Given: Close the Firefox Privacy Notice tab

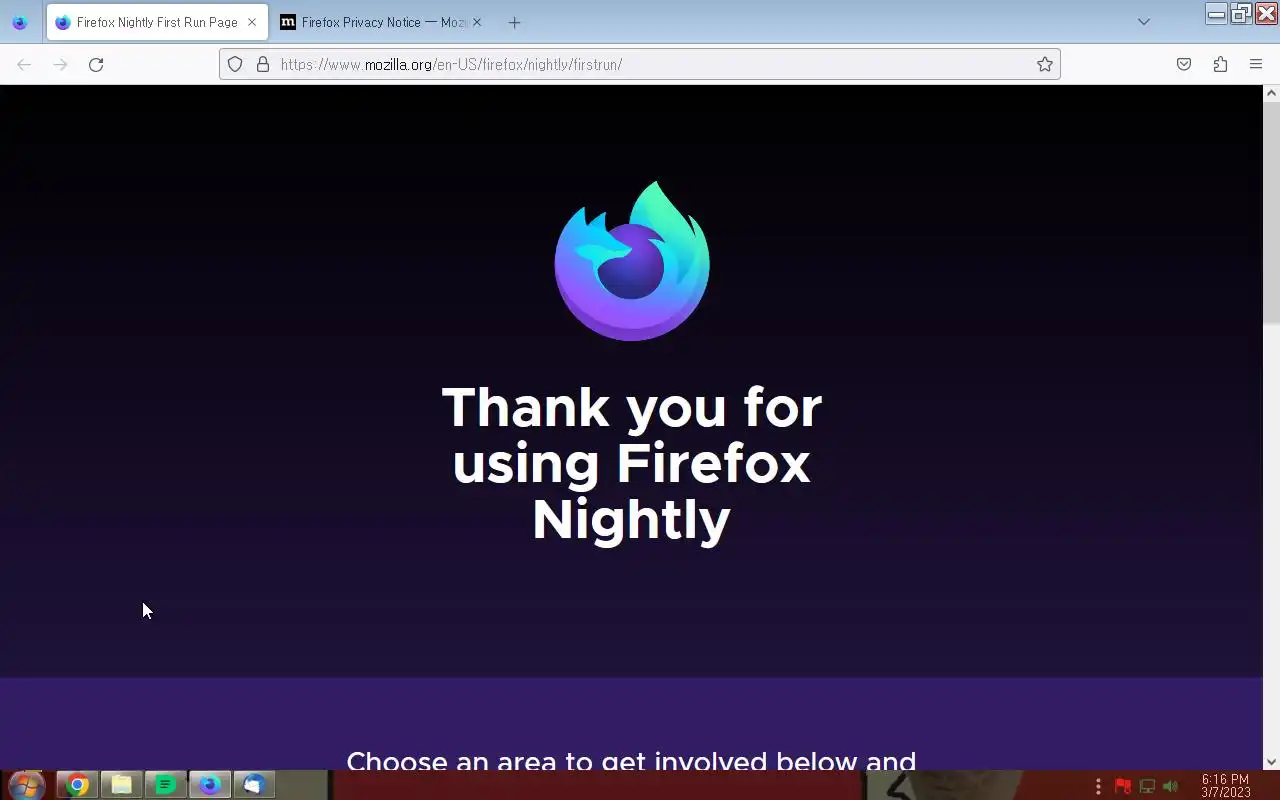Looking at the screenshot, I should click(x=476, y=22).
